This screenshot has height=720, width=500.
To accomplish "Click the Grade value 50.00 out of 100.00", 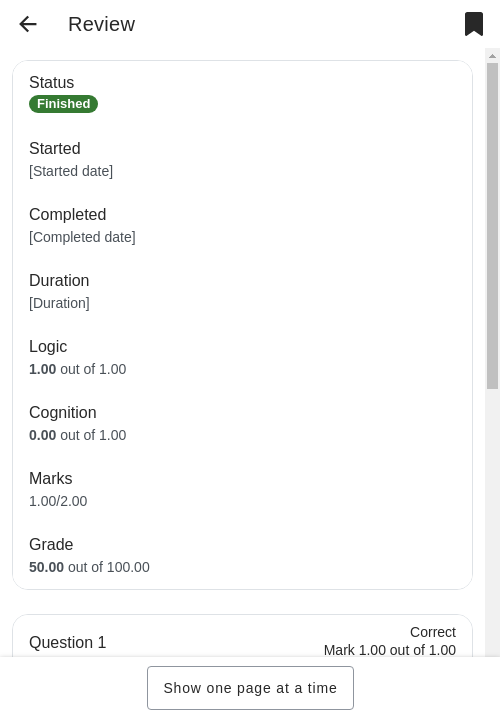I will coord(89,567).
